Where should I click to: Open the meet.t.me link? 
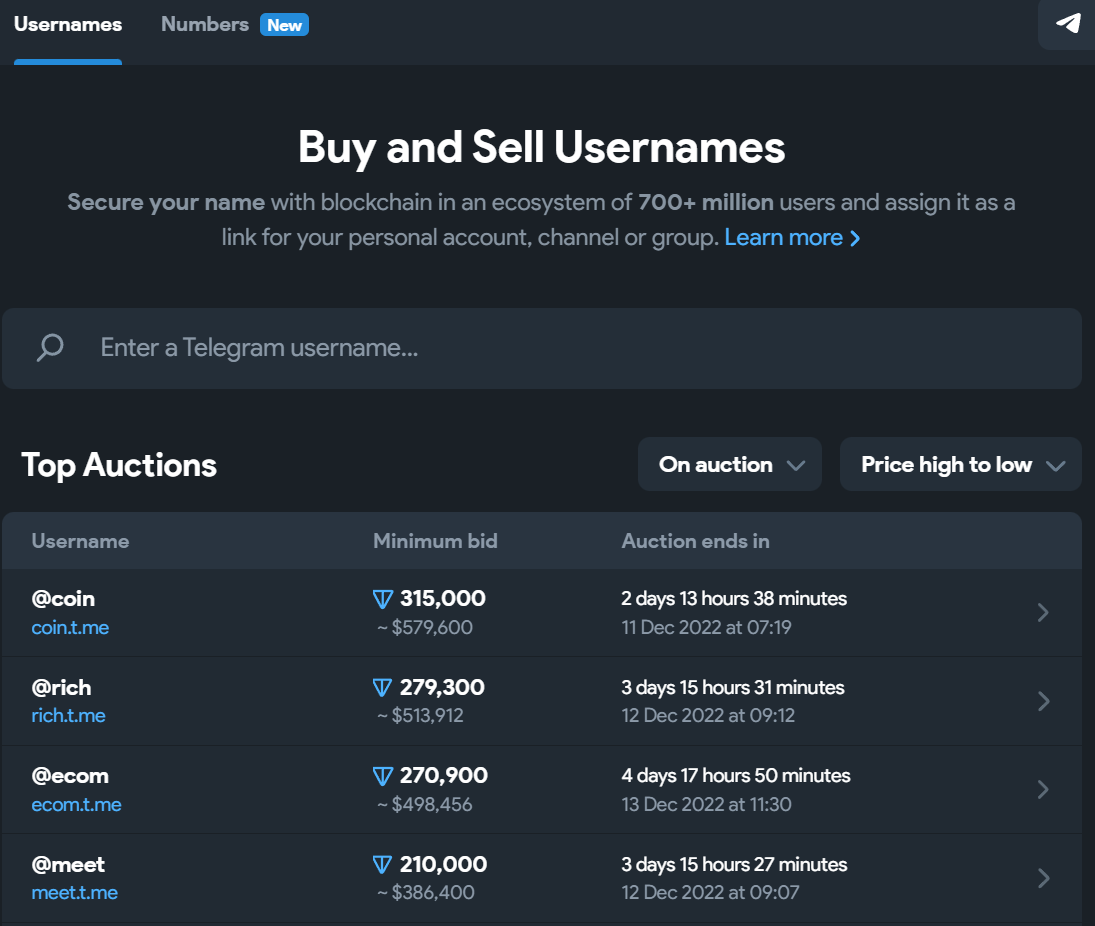pyautogui.click(x=75, y=892)
